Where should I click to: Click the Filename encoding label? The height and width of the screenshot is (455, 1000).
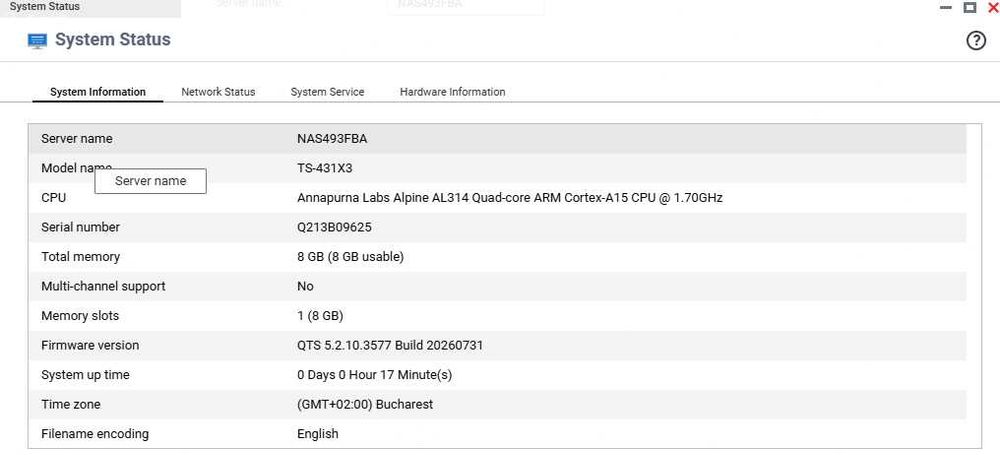(95, 434)
